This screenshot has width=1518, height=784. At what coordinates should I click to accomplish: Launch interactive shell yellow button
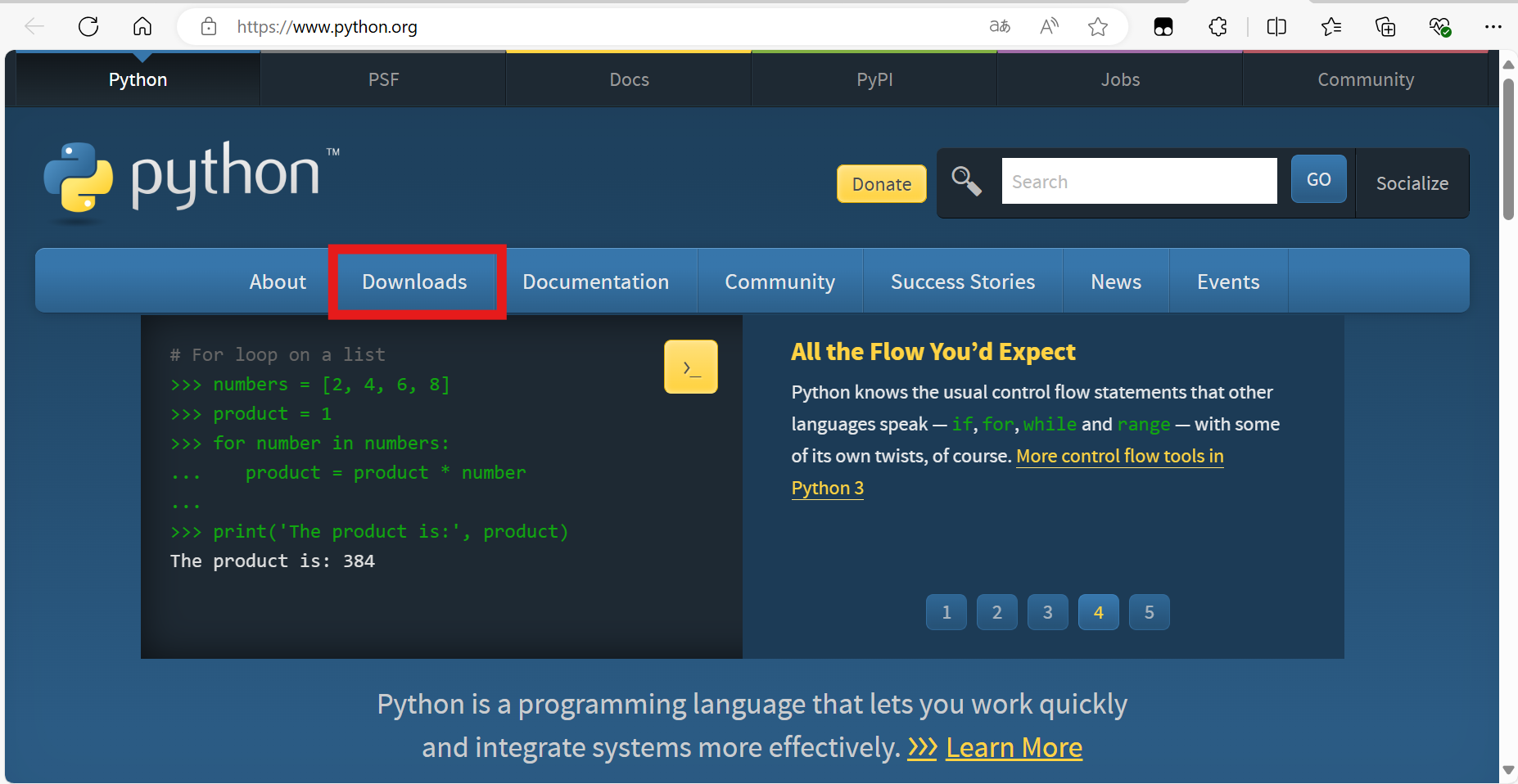tap(691, 367)
